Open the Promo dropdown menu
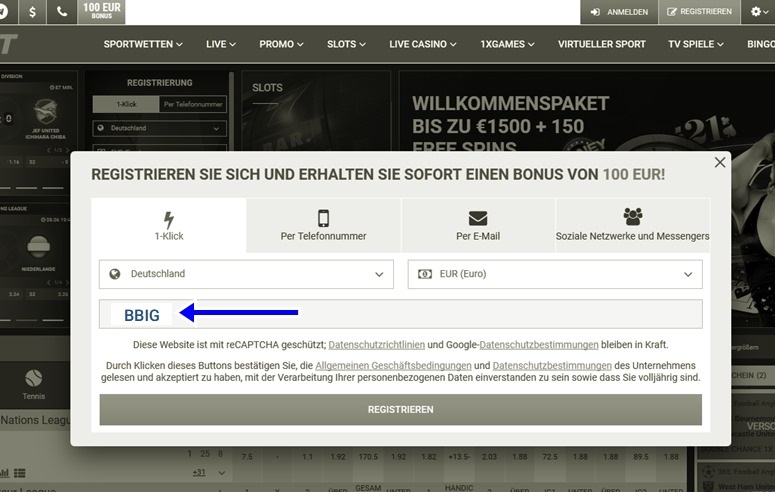The image size is (775, 492). click(x=281, y=45)
